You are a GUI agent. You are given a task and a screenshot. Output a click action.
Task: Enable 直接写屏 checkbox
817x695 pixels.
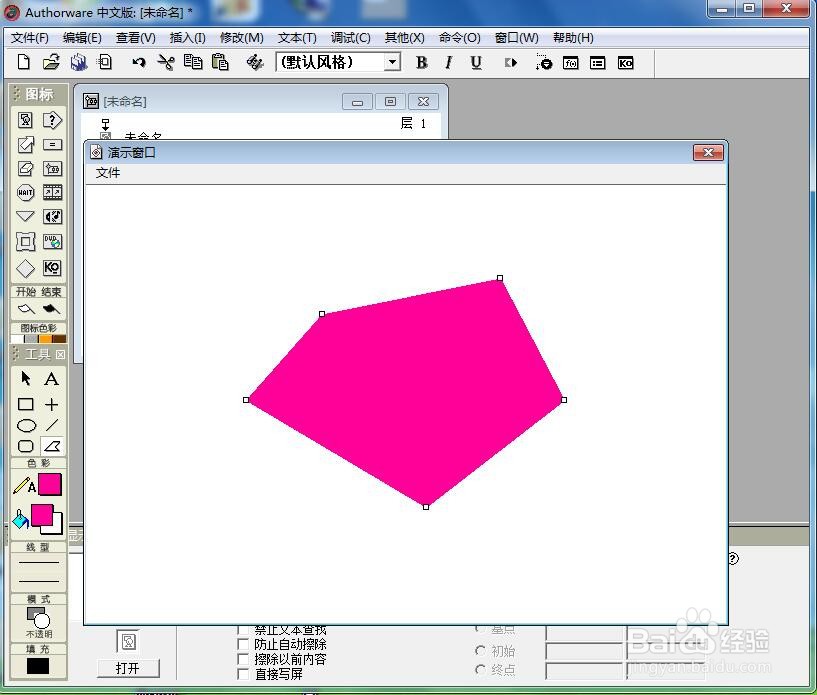point(243,674)
